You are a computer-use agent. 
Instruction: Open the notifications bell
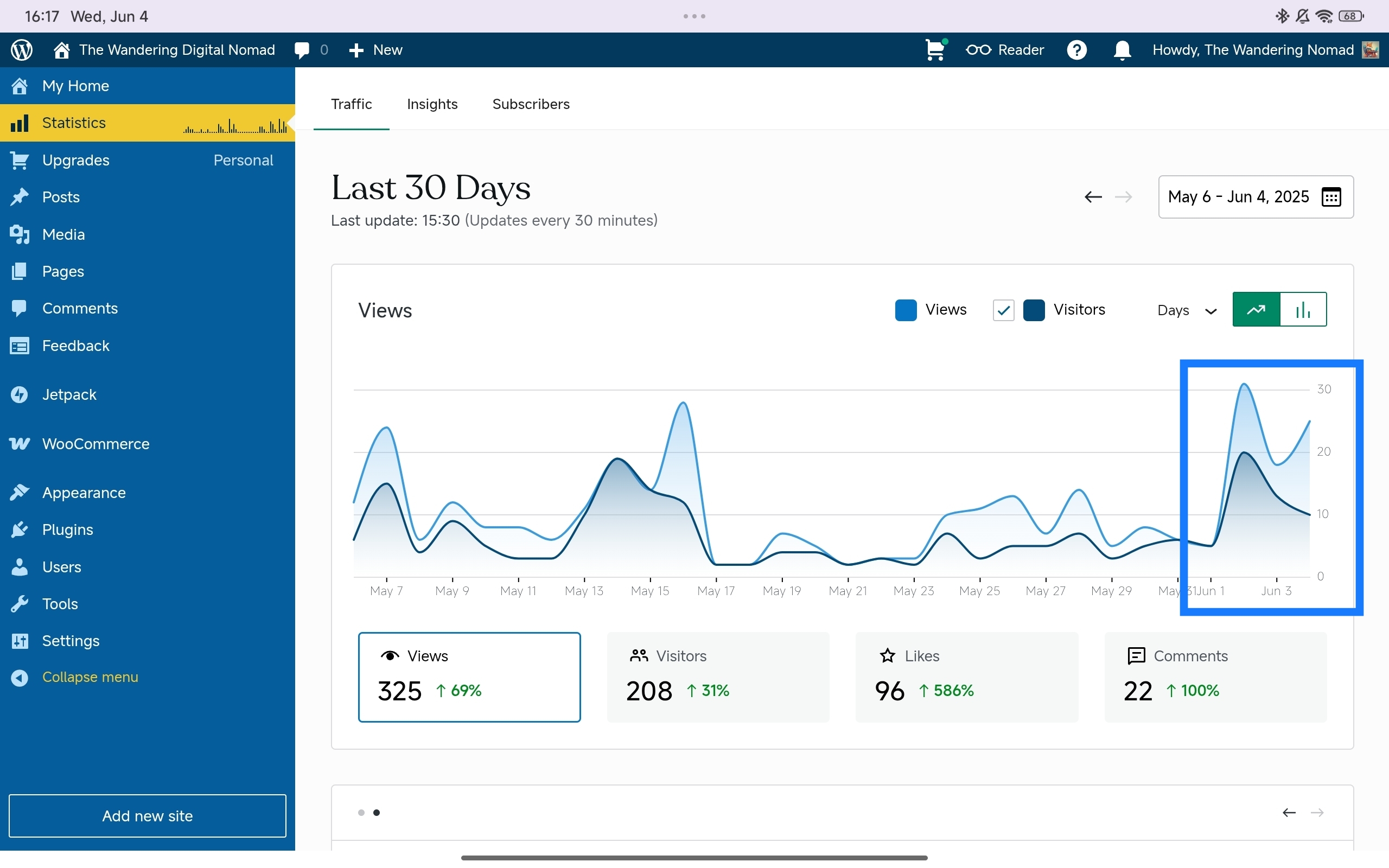(x=1122, y=50)
